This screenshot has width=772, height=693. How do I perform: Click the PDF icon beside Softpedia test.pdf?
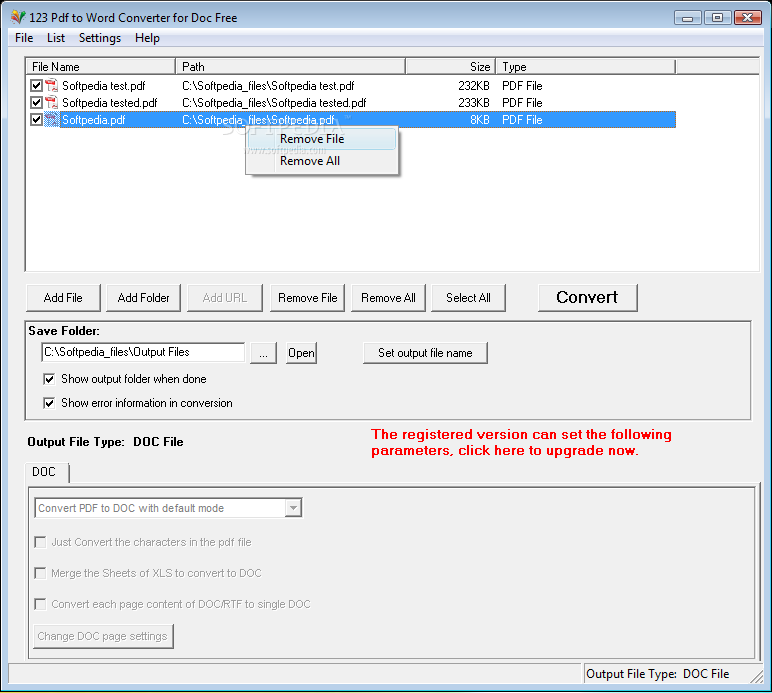(51, 86)
